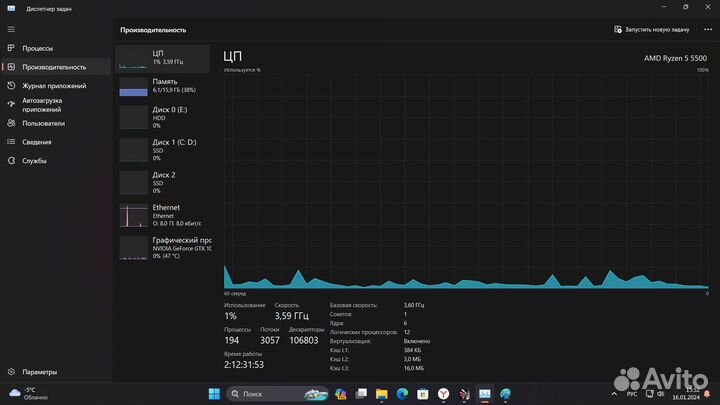
Task: Open the Процессы page
Action: 55,48
